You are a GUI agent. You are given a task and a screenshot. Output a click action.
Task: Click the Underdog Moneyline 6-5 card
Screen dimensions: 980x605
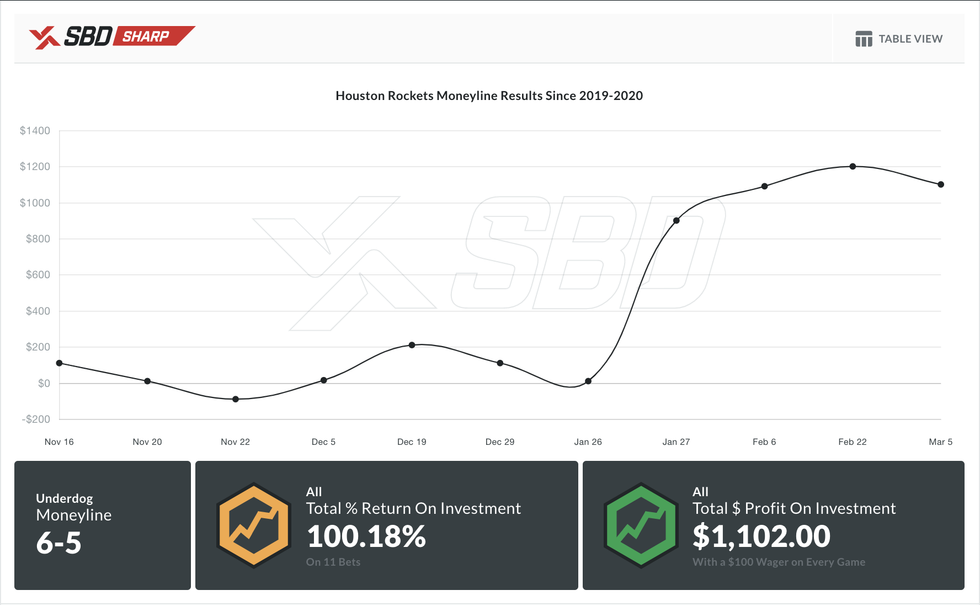click(x=102, y=525)
